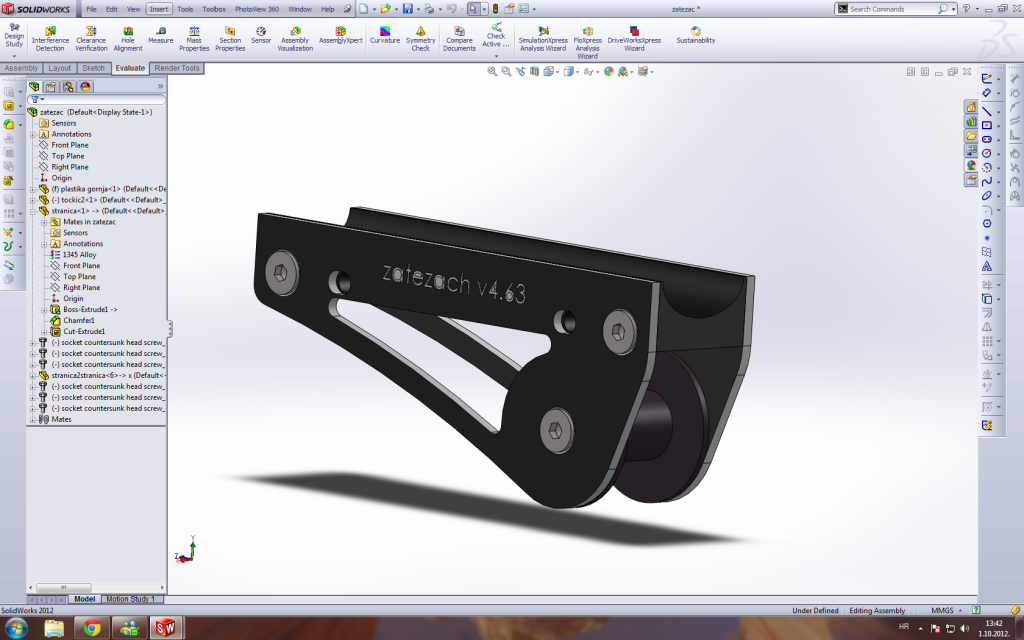This screenshot has width=1024, height=640.
Task: Switch to the Assembly tab
Action: (21, 68)
